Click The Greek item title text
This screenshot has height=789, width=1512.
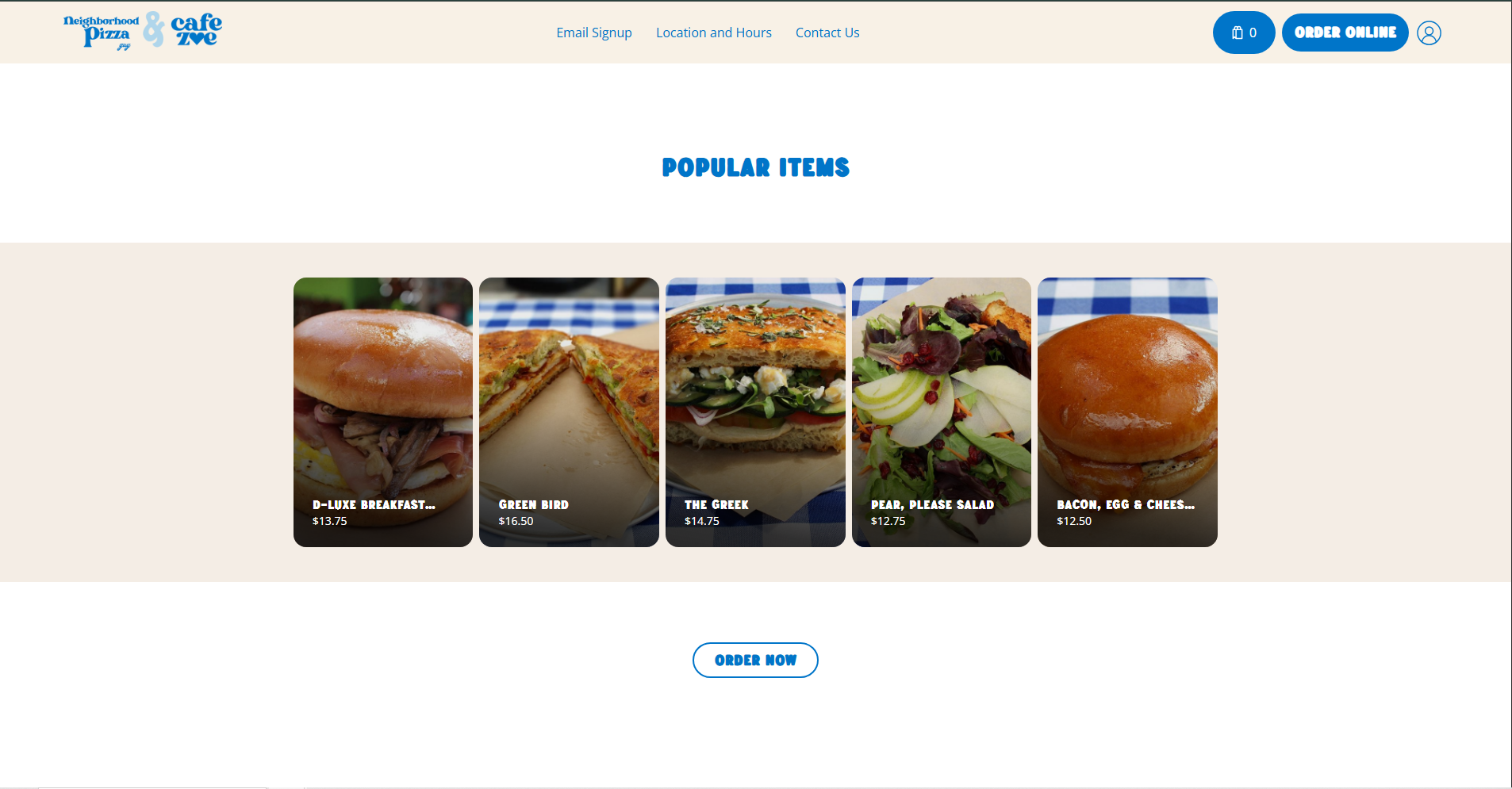[716, 504]
